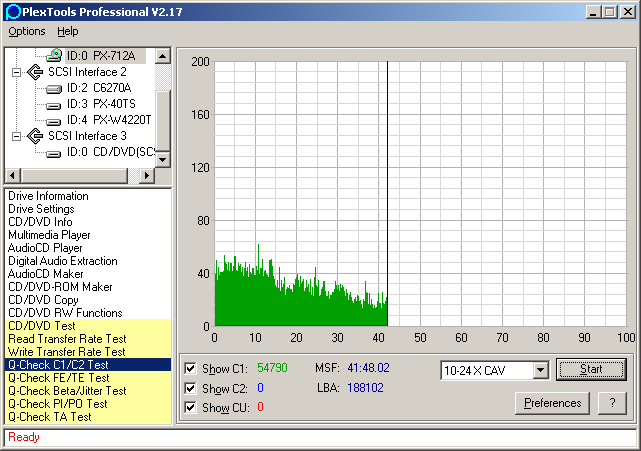Viewport: 641px width, 451px height.
Task: Open the Preferences dialog
Action: coord(552,403)
